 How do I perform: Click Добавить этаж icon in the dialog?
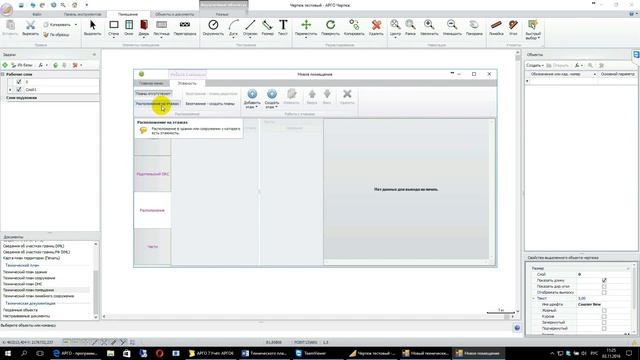click(252, 94)
